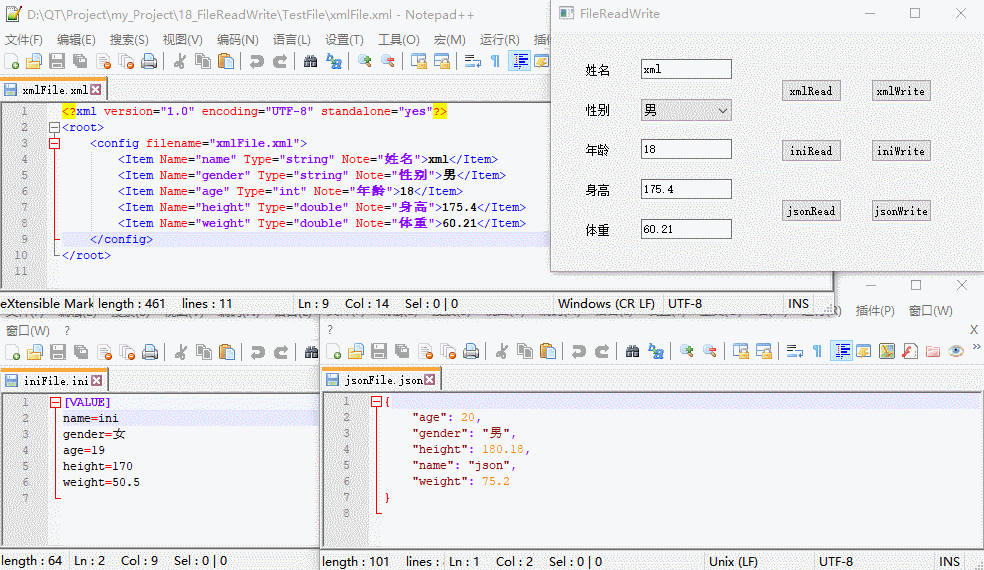Focus the 姓名 name input field
984x570 pixels.
pos(686,69)
